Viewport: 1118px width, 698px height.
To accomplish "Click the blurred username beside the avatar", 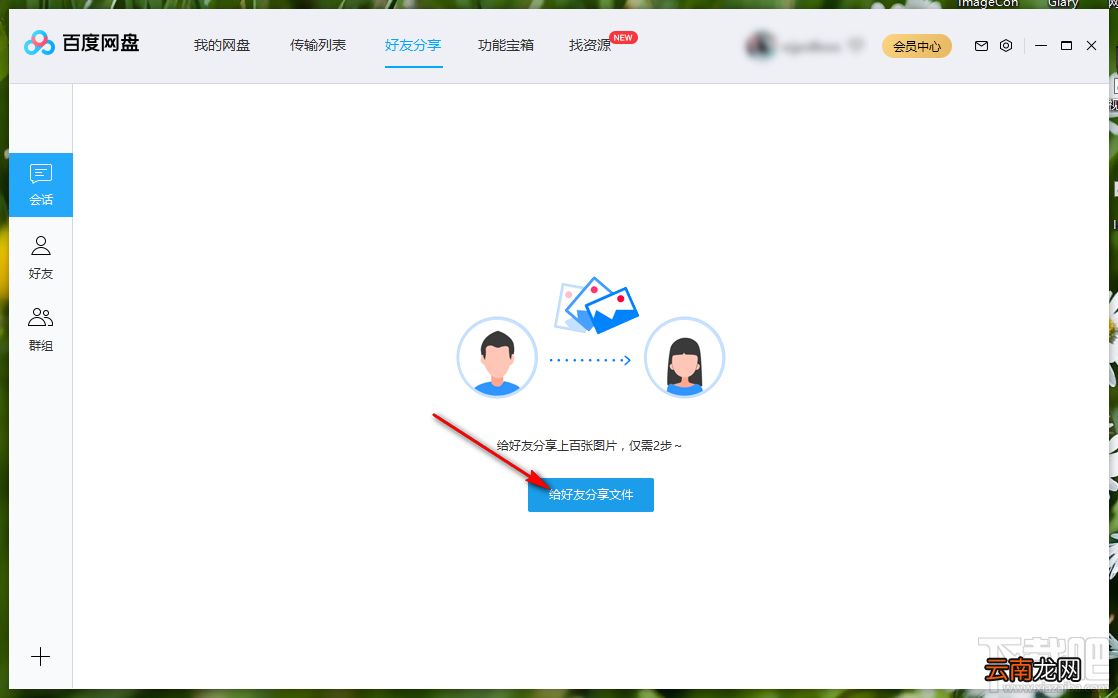I will (x=811, y=46).
